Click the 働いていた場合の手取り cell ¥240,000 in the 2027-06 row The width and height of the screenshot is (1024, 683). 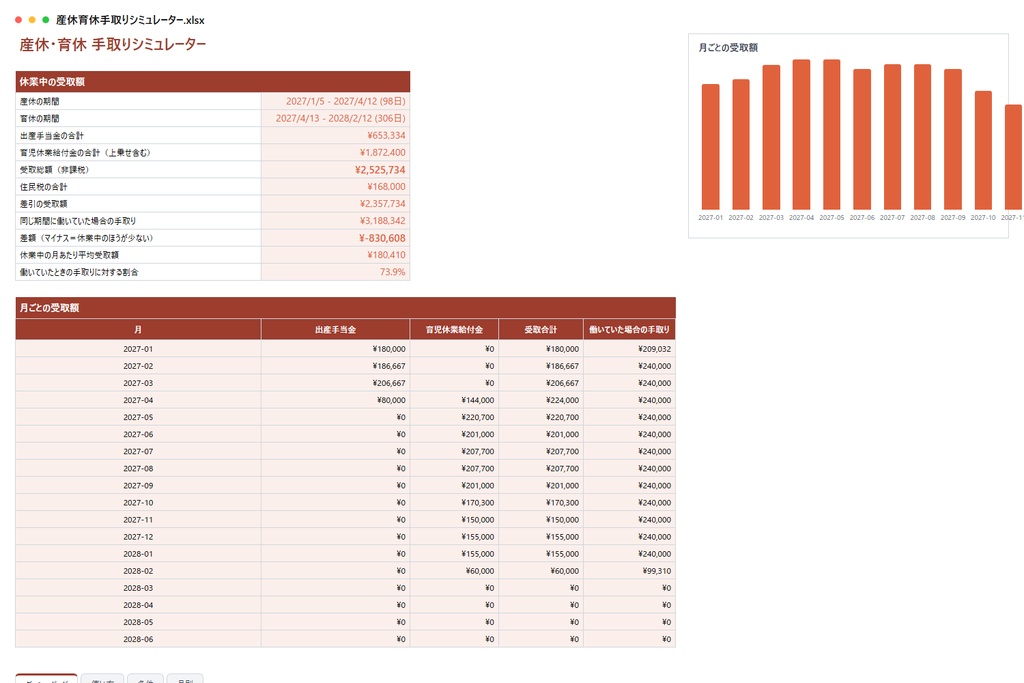coord(630,434)
